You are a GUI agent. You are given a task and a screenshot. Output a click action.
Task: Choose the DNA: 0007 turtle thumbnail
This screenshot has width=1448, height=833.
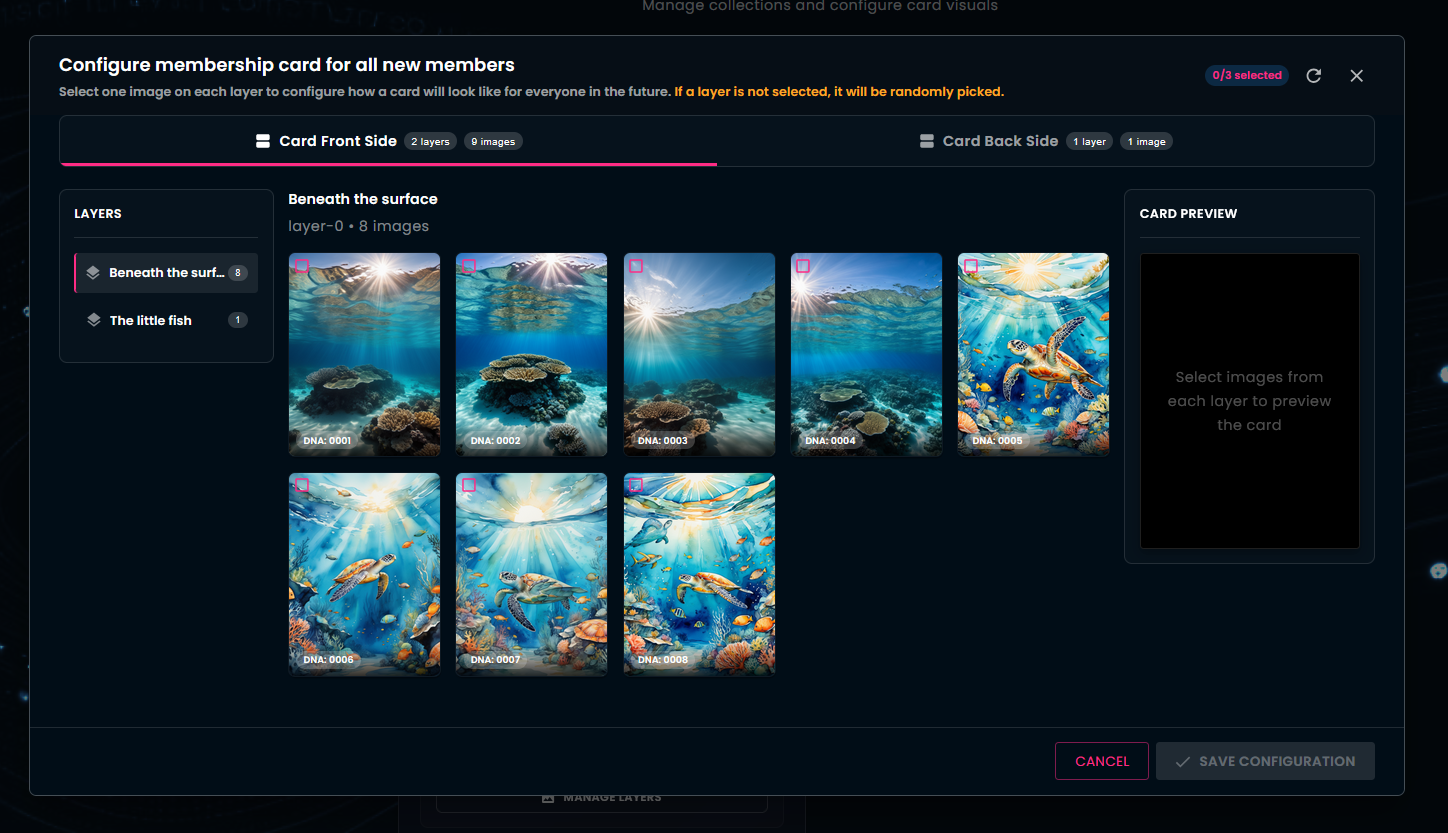coord(531,575)
